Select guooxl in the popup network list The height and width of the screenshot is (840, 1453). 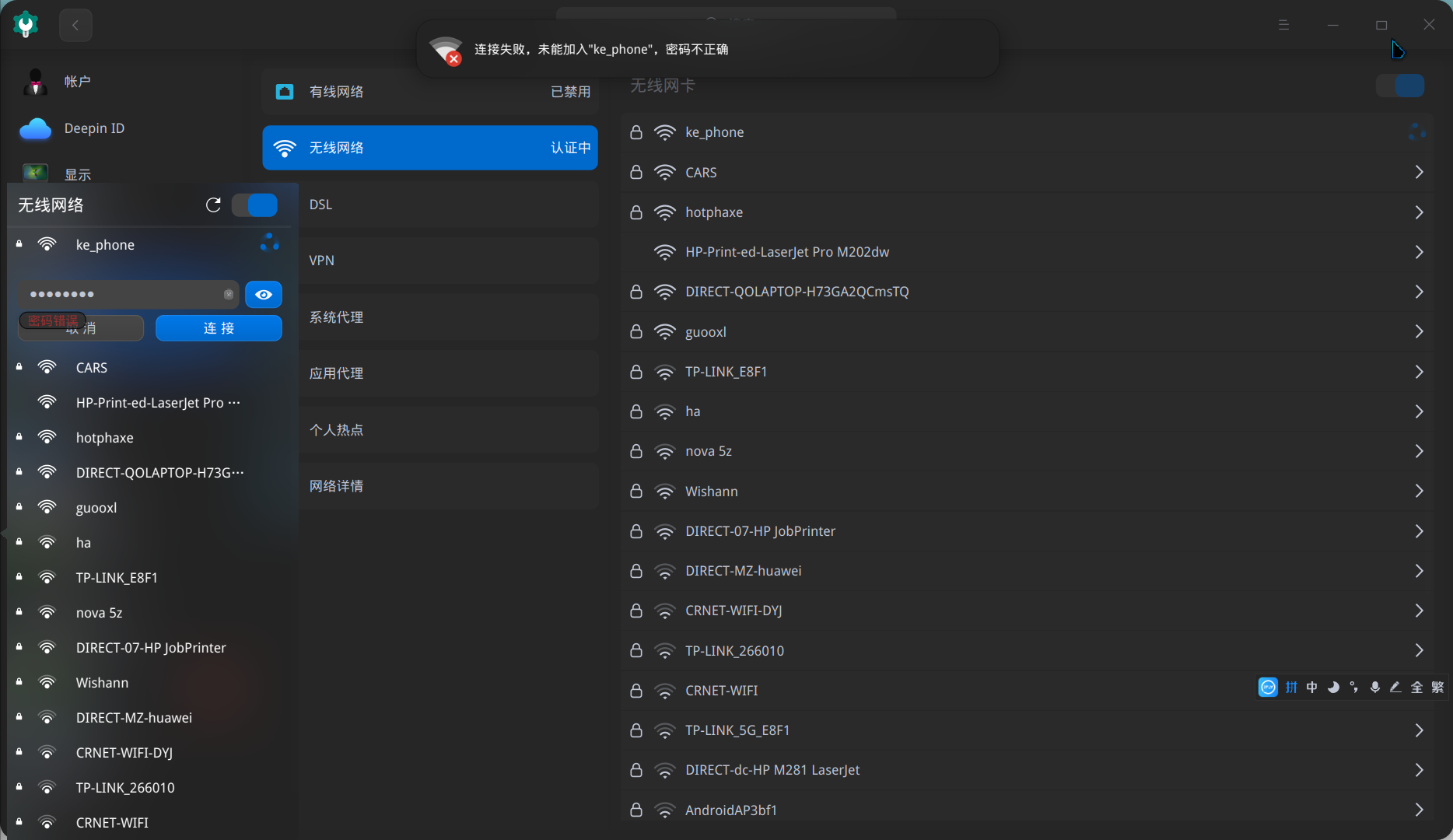point(96,508)
